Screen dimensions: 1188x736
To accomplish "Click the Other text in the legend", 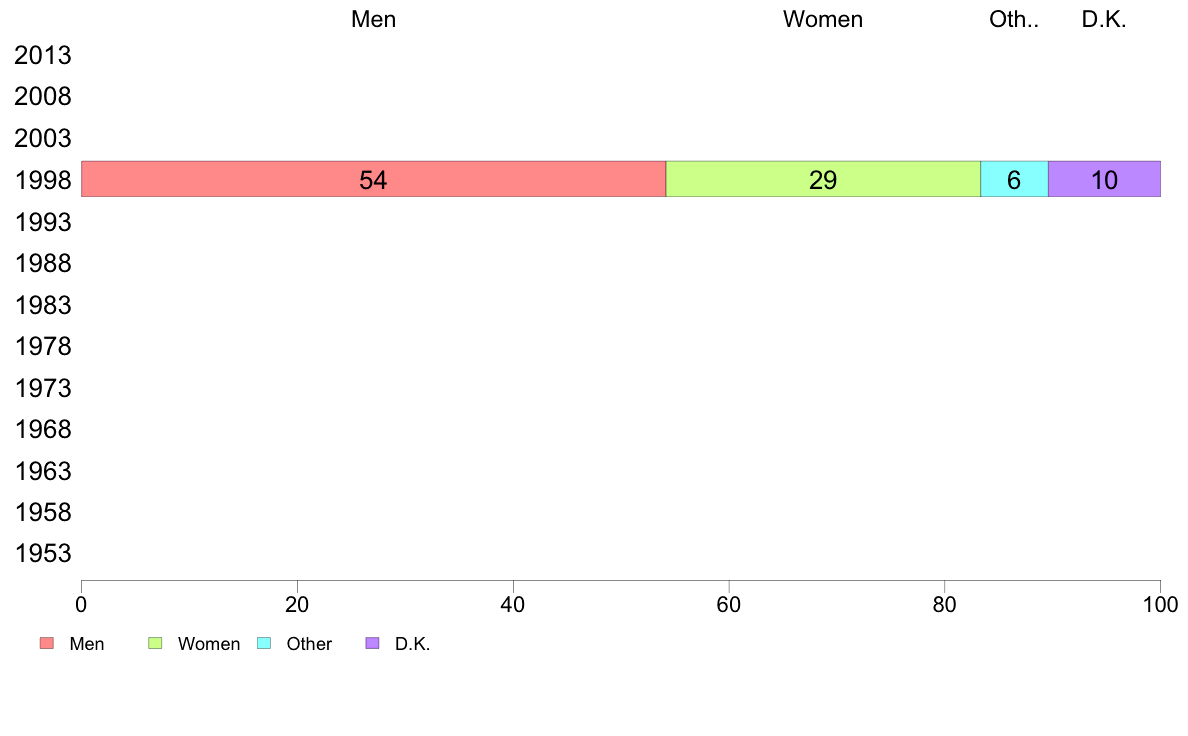I will point(309,644).
